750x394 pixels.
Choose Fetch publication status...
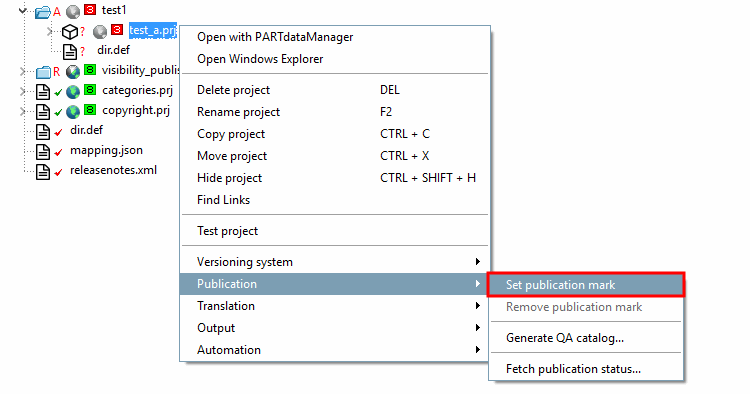coord(586,369)
